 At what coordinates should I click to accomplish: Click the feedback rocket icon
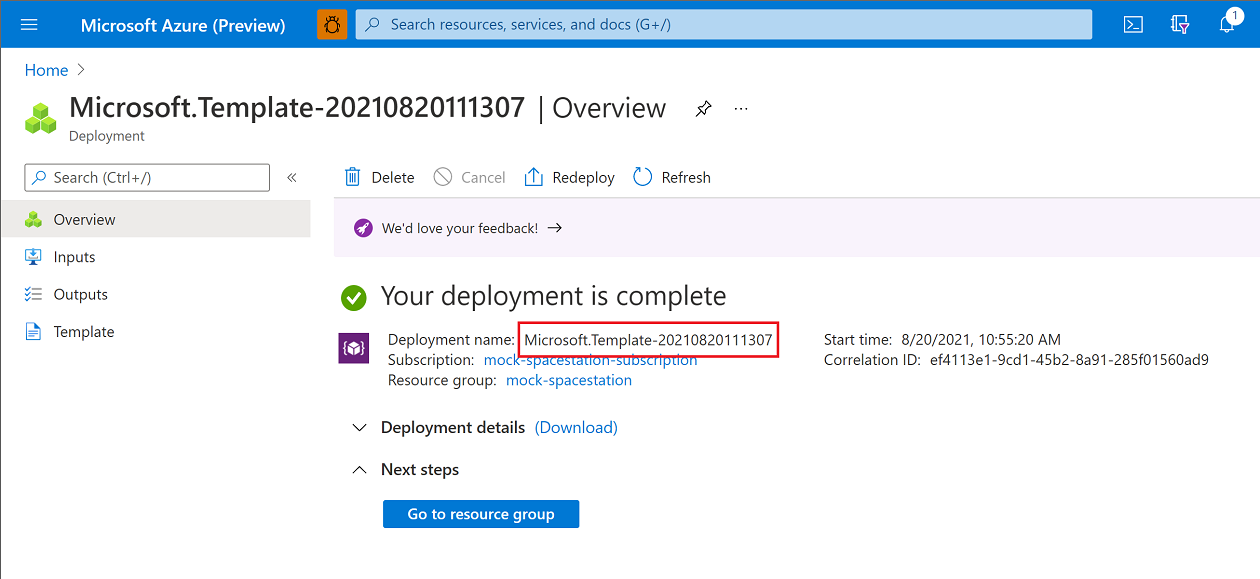(x=363, y=228)
